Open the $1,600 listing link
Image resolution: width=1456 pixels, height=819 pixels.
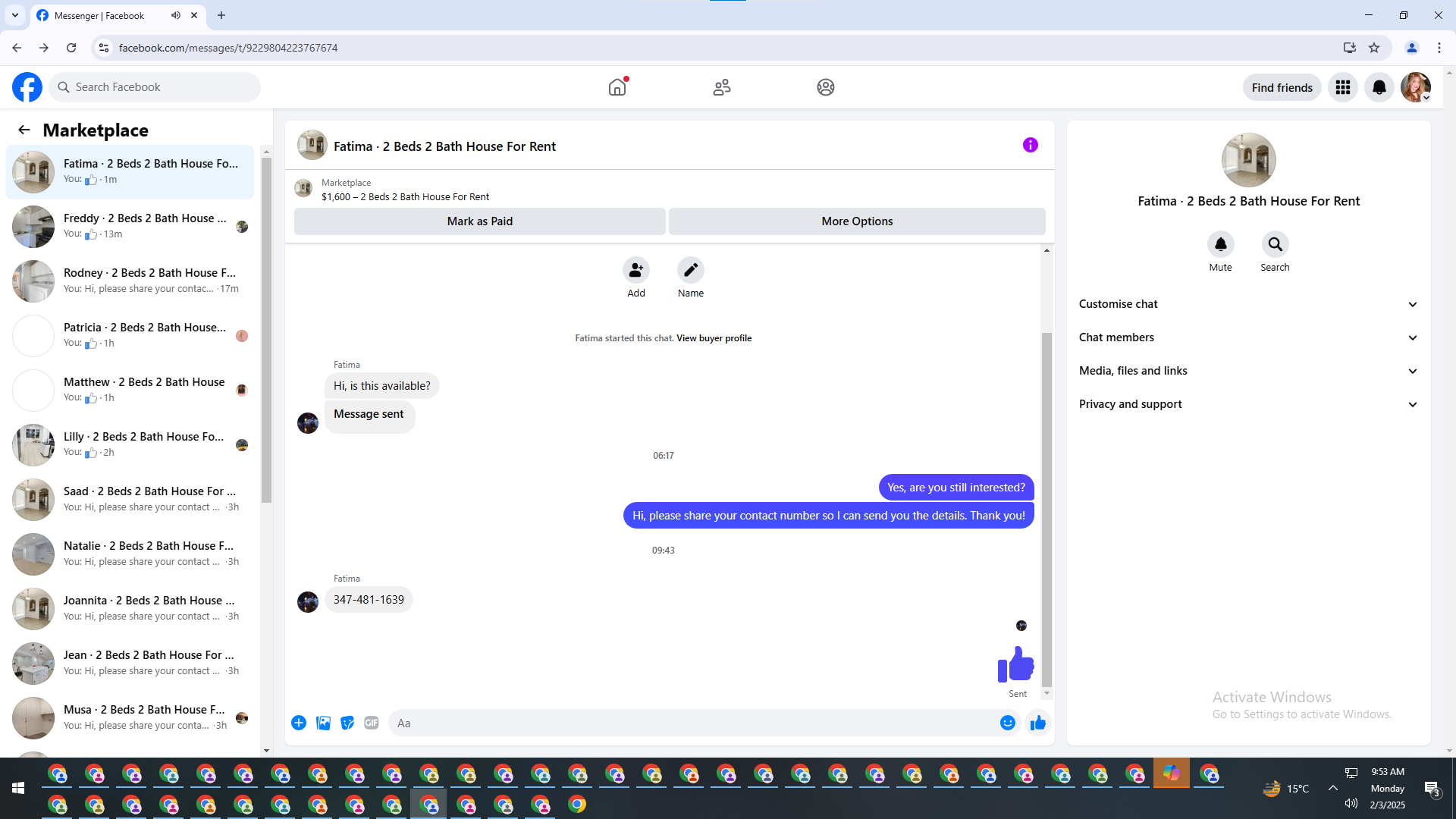[x=405, y=196]
